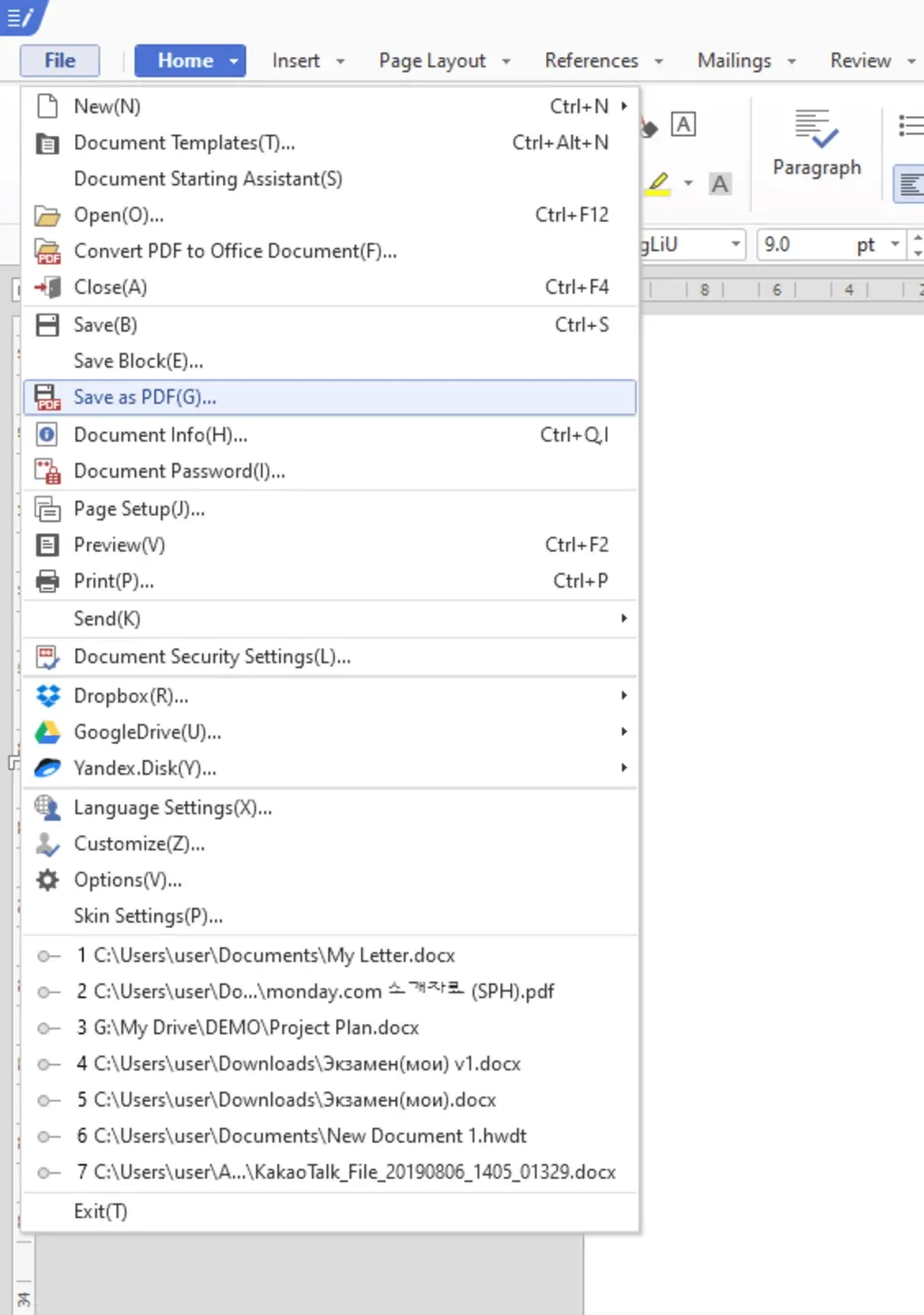Toggle pin for My Letter.docx
Viewport: 924px width, 1315px height.
(48, 956)
